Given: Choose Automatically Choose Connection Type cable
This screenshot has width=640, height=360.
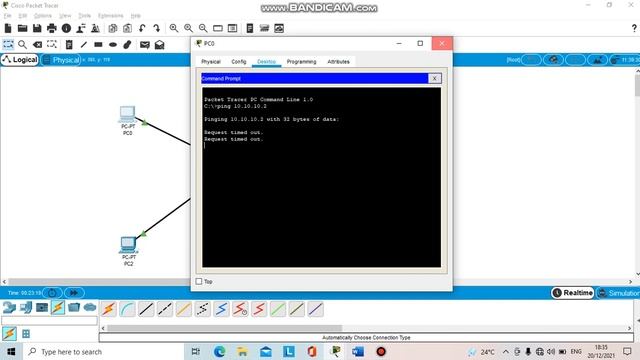Looking at the screenshot, I should coord(109,309).
